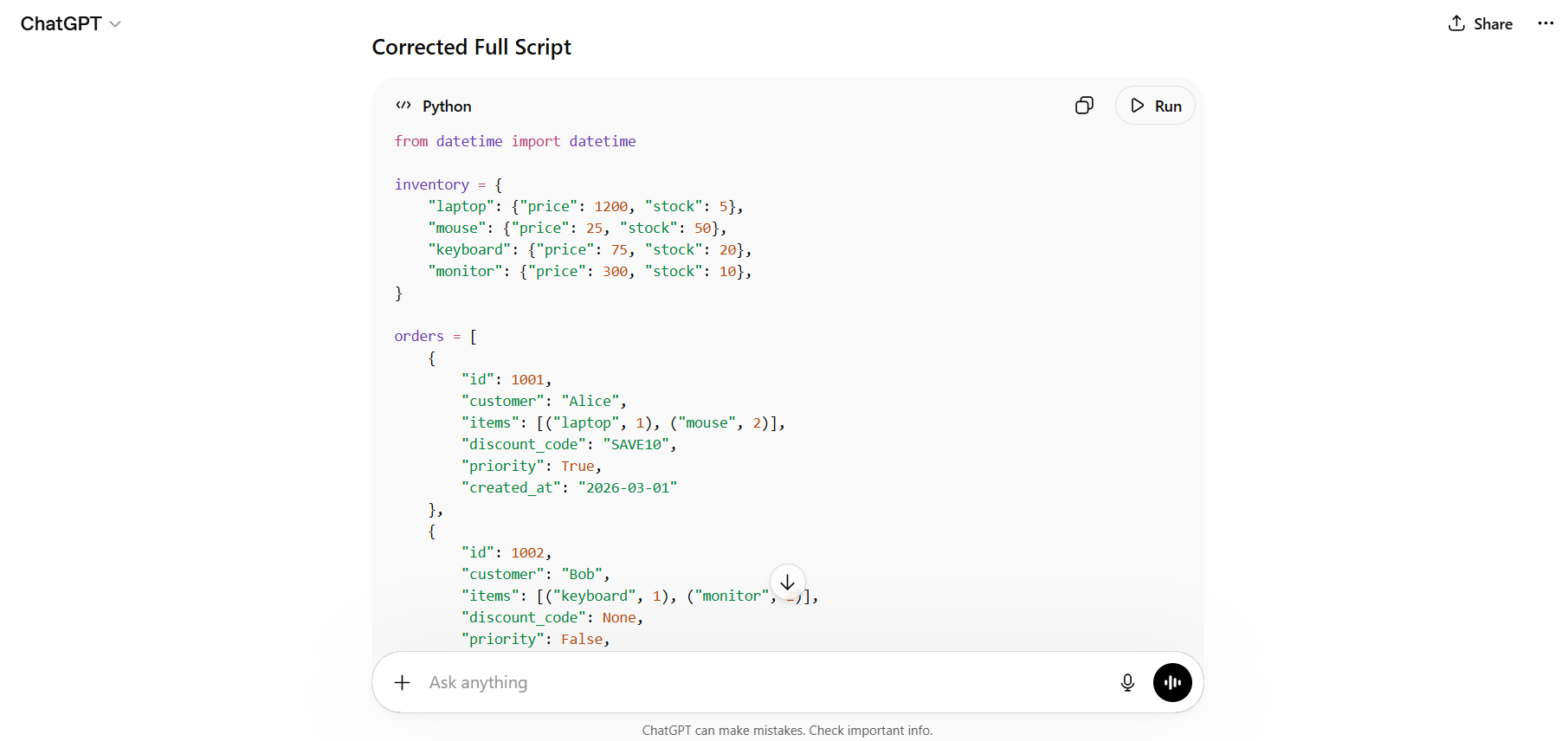Open the ChatGPT model selector dropdown
1568x741 pixels.
point(70,24)
